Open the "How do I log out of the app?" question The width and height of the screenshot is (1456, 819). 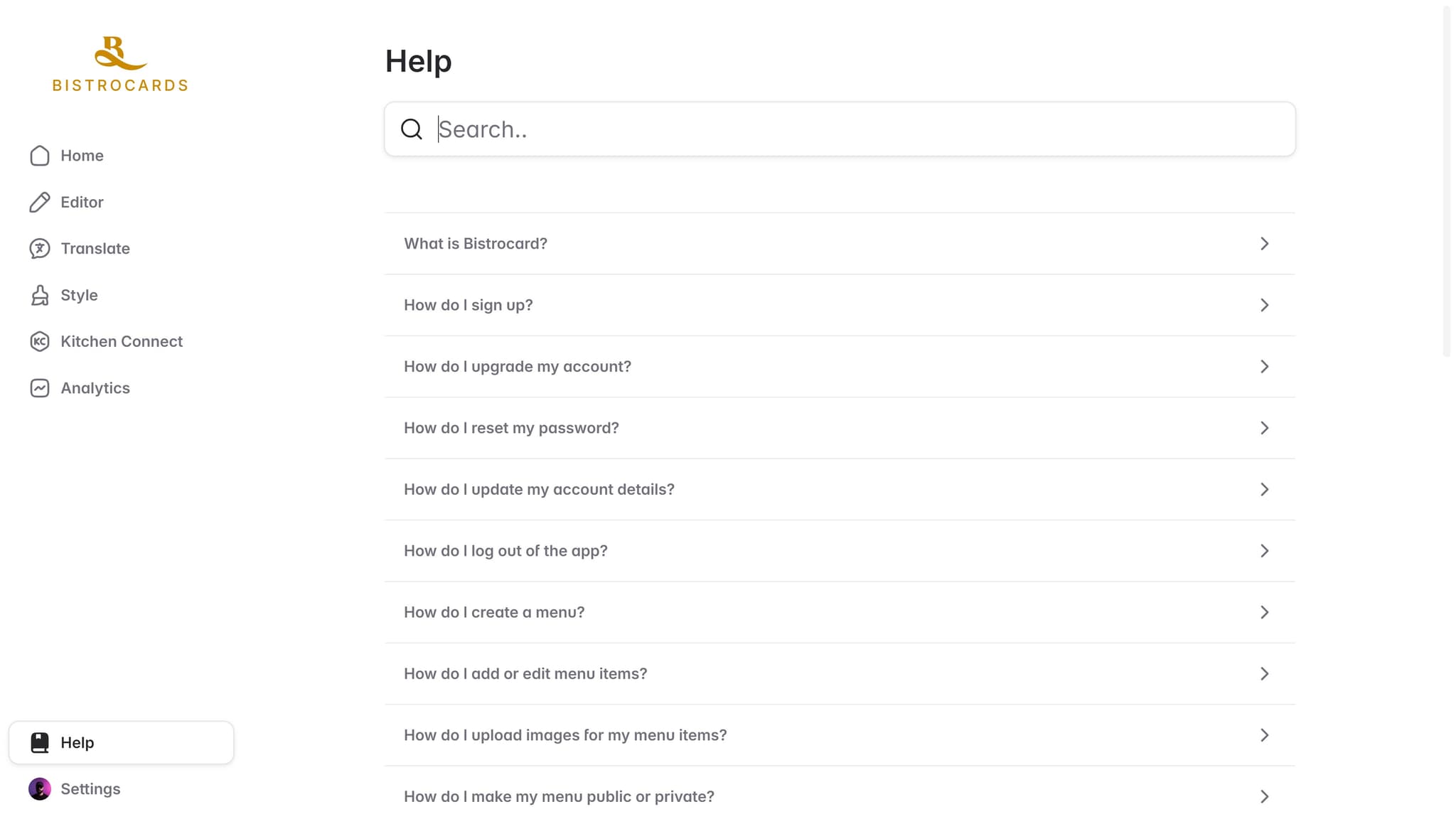pyautogui.click(x=840, y=551)
